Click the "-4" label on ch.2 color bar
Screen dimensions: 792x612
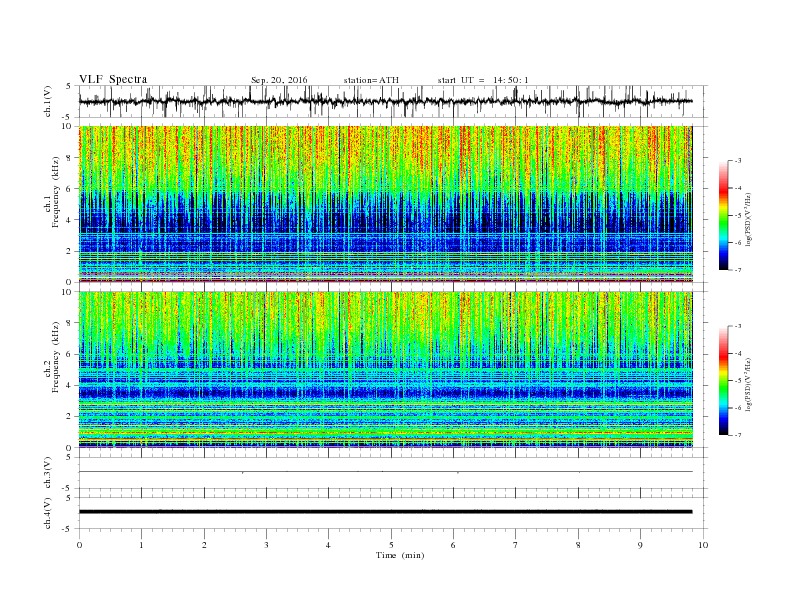(738, 353)
